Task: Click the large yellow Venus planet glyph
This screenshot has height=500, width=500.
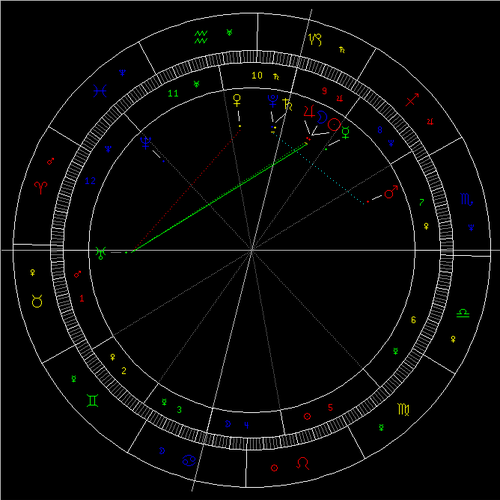Action: (237, 100)
